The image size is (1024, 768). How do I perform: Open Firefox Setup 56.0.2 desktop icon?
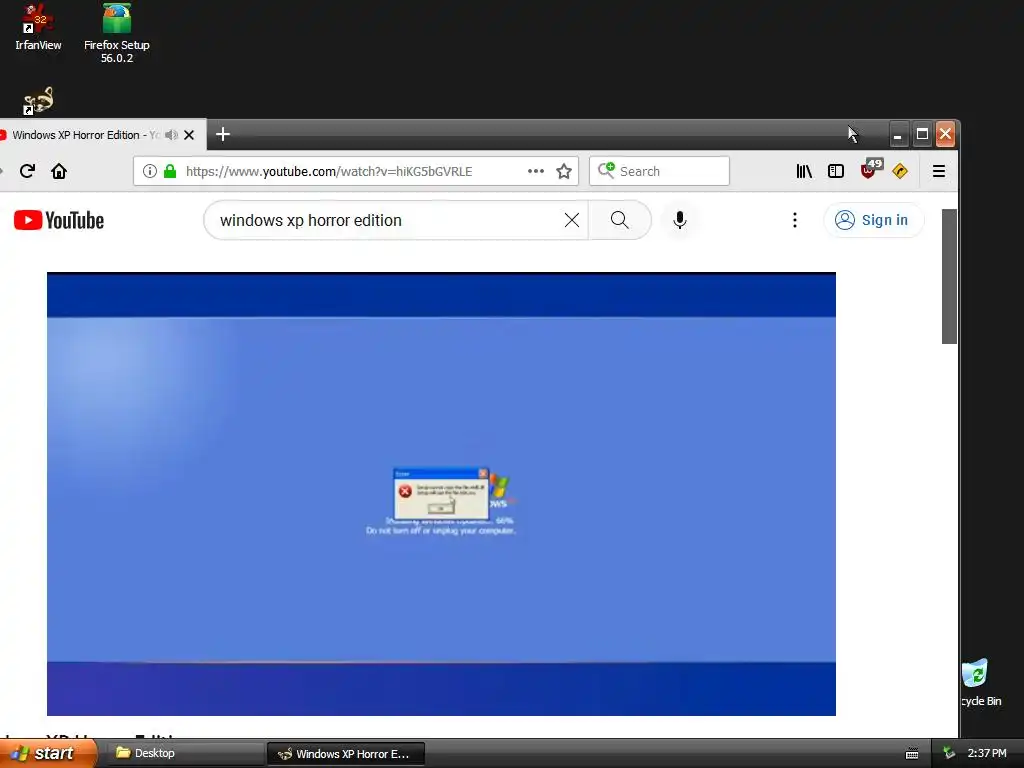click(116, 32)
